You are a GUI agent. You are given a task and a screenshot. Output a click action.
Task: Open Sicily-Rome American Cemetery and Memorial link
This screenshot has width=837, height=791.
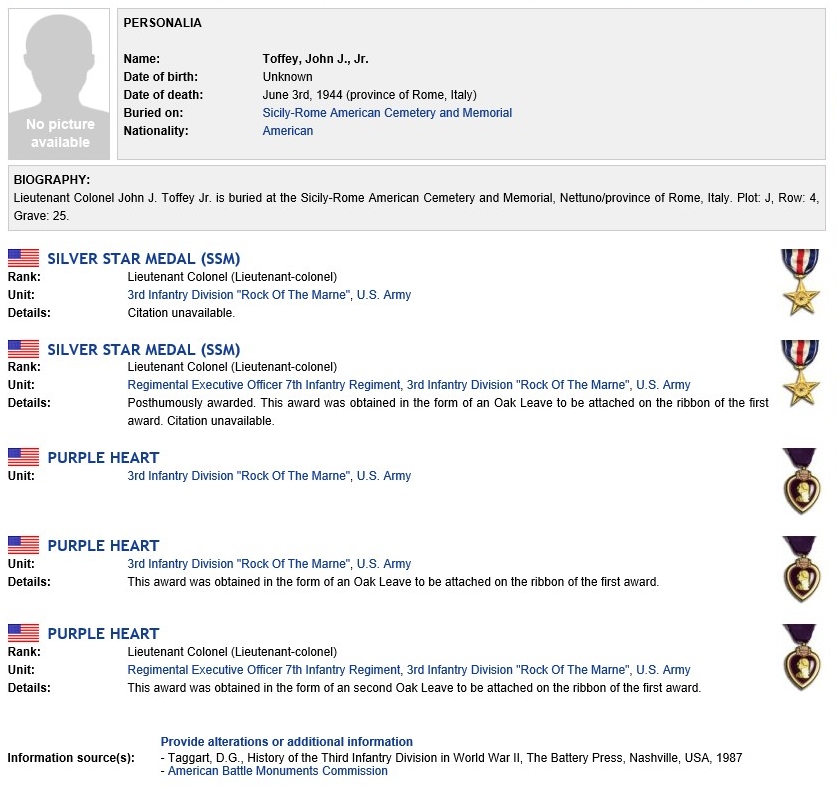(x=387, y=113)
